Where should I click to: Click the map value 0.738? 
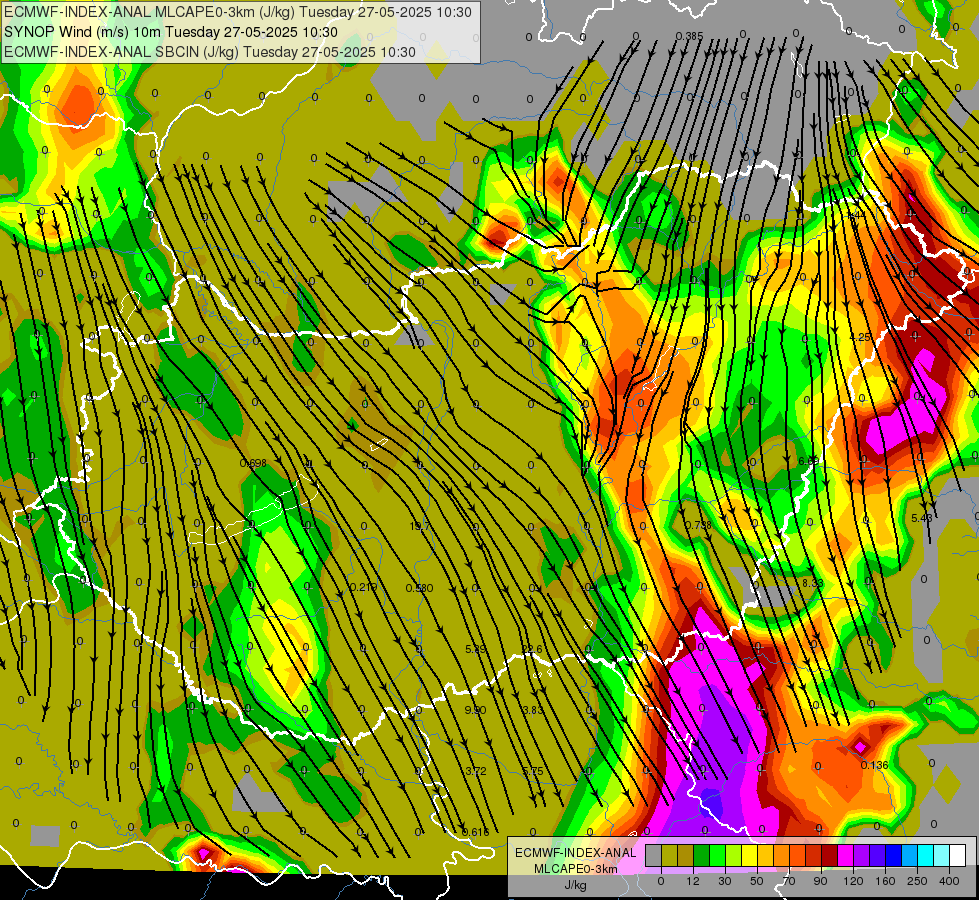click(698, 525)
